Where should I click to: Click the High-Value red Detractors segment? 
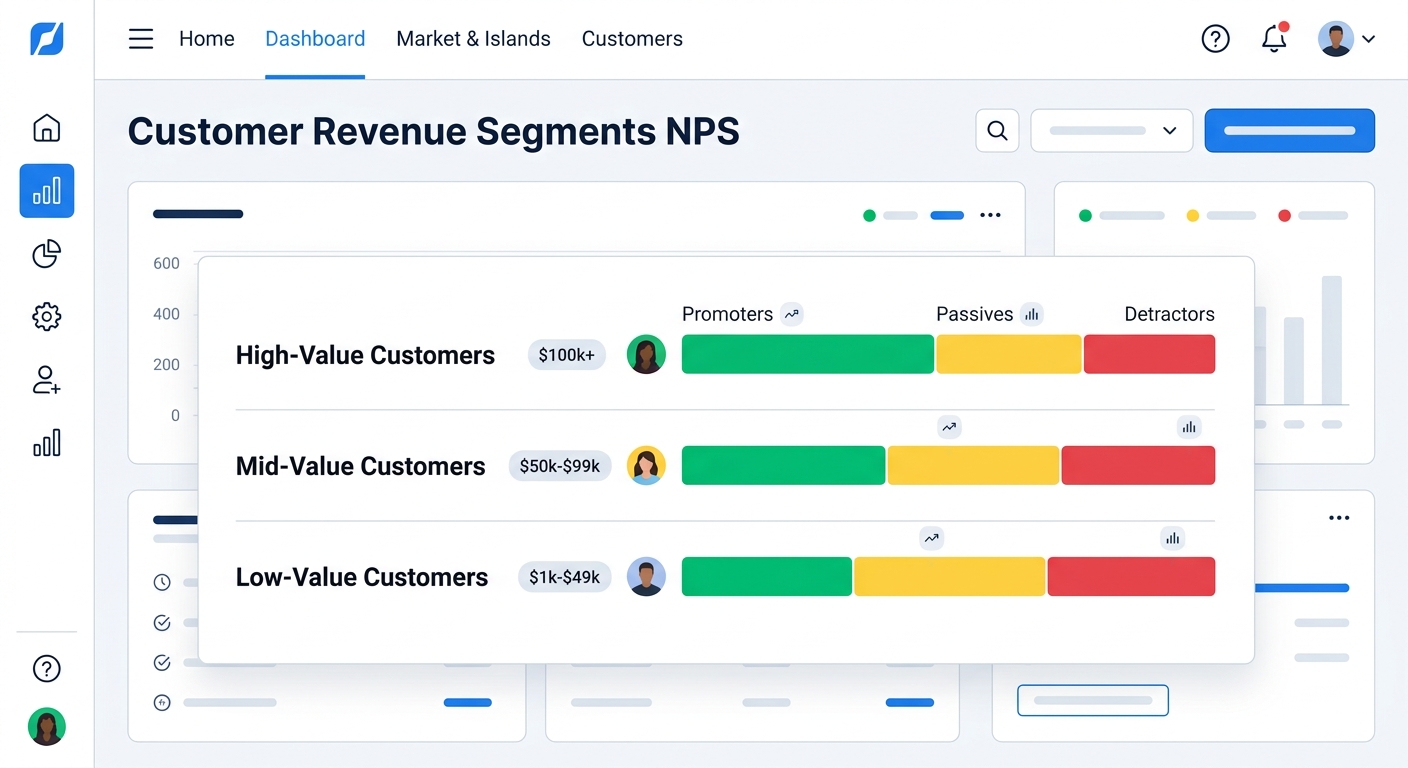tap(1150, 354)
